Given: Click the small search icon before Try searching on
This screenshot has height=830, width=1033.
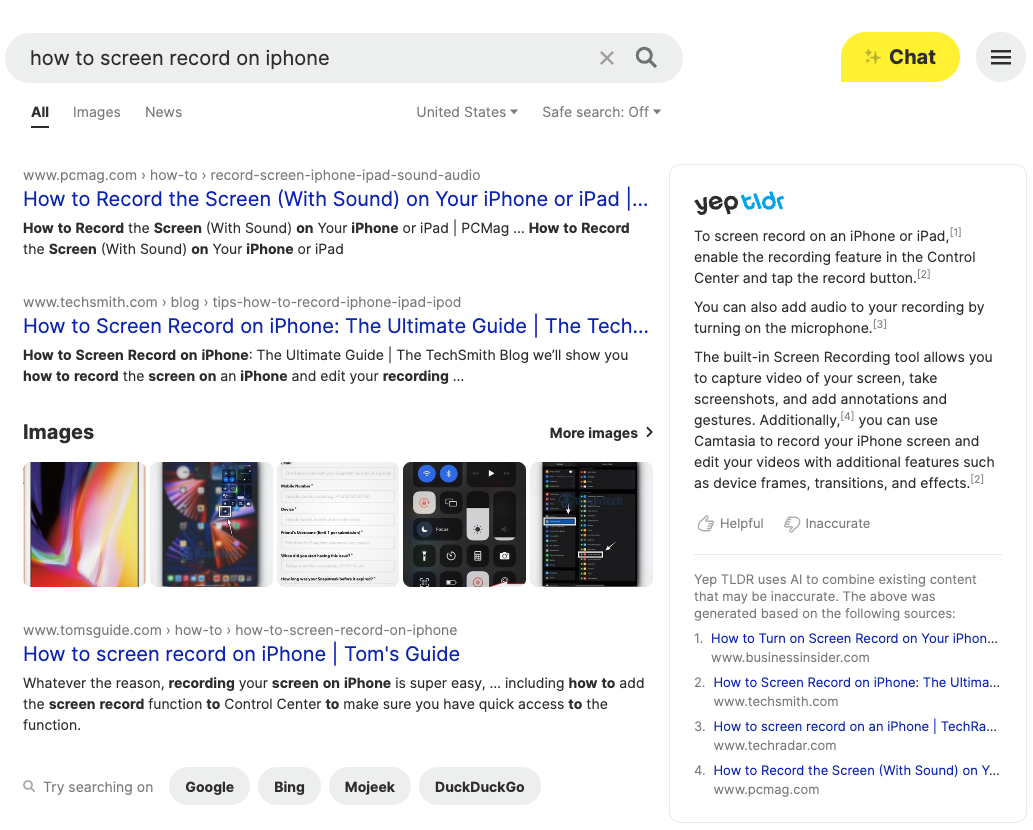Looking at the screenshot, I should [29, 786].
